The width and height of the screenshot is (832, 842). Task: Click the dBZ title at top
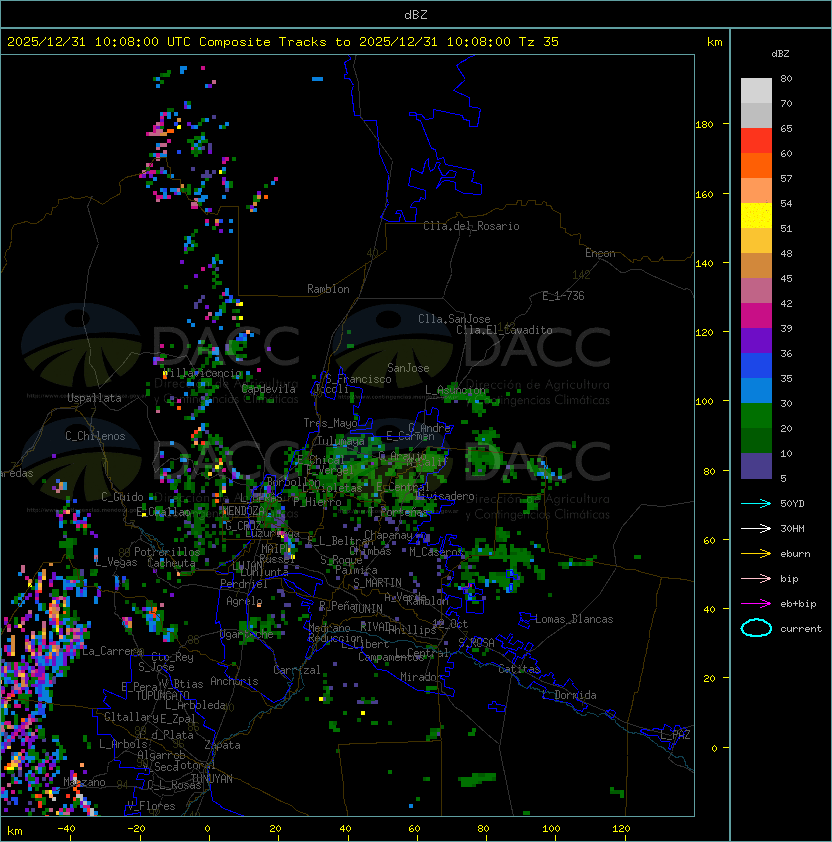[x=416, y=14]
